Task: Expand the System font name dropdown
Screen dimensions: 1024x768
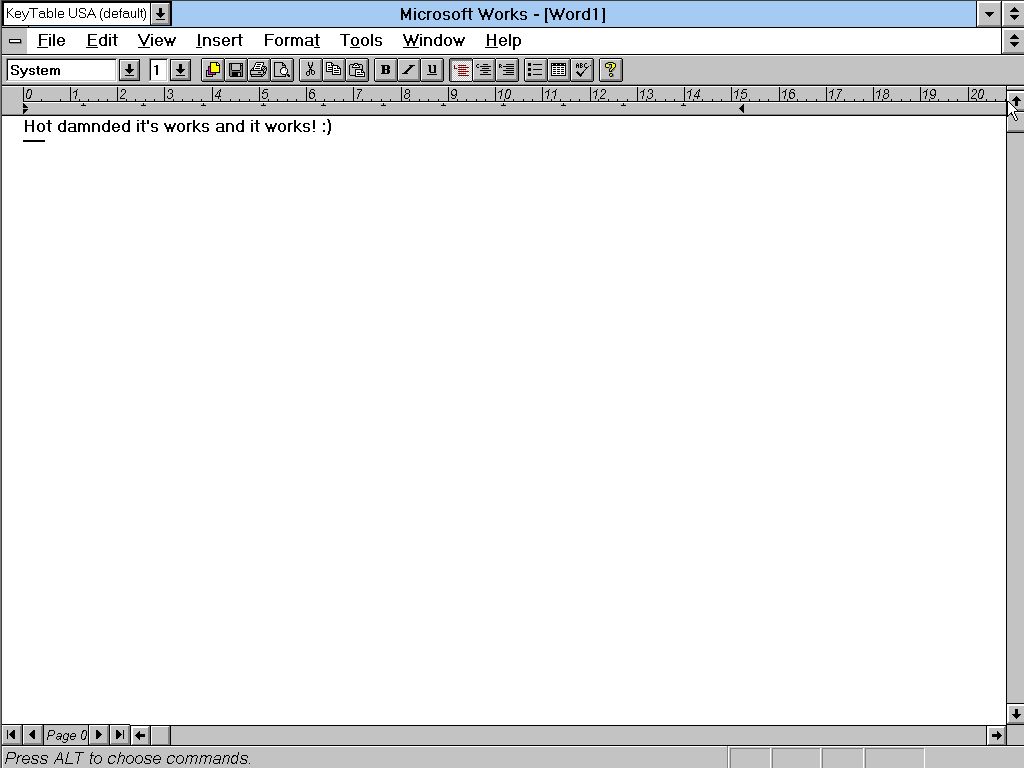Action: coord(129,70)
